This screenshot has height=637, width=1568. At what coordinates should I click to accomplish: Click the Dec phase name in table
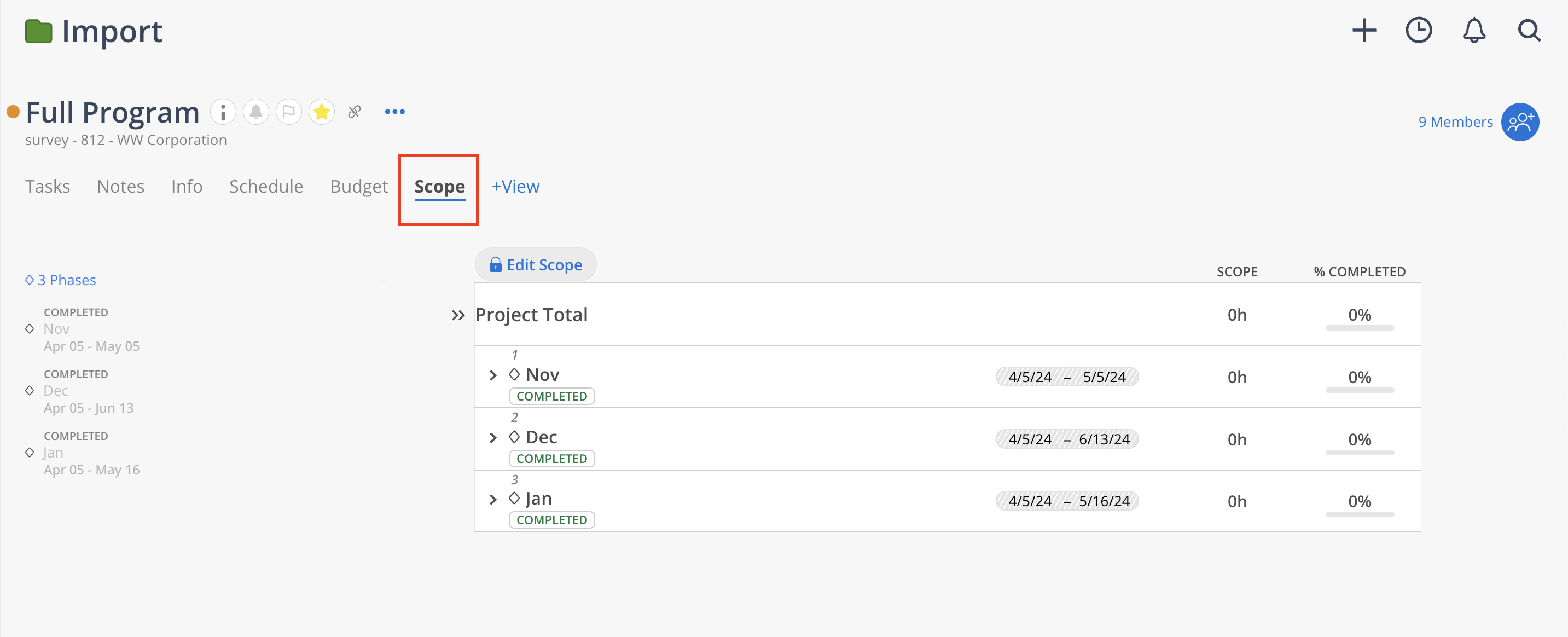[541, 437]
